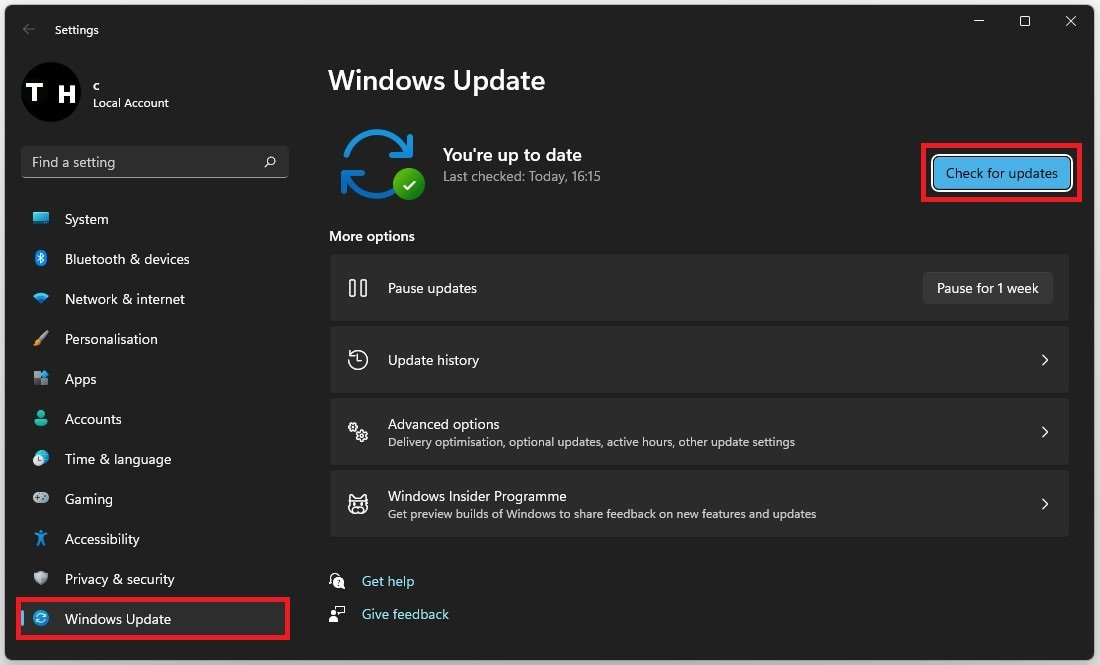Click the Apps icon in sidebar
The height and width of the screenshot is (665, 1100).
click(41, 378)
